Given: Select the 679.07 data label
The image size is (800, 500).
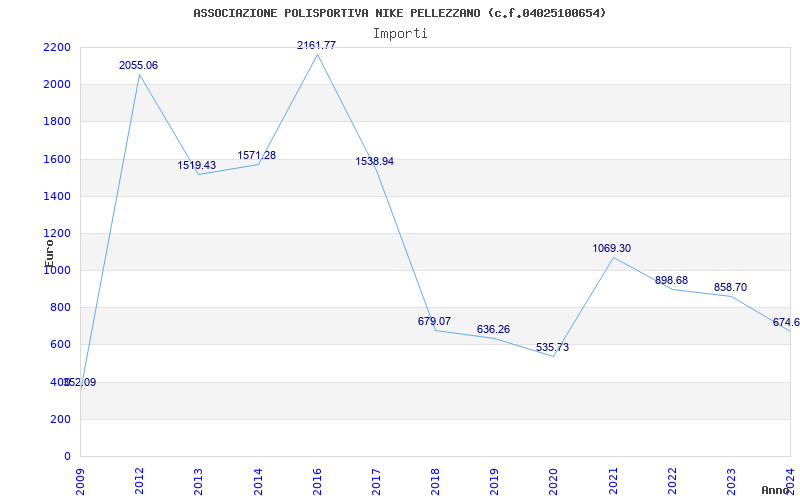Looking at the screenshot, I should coord(434,321).
